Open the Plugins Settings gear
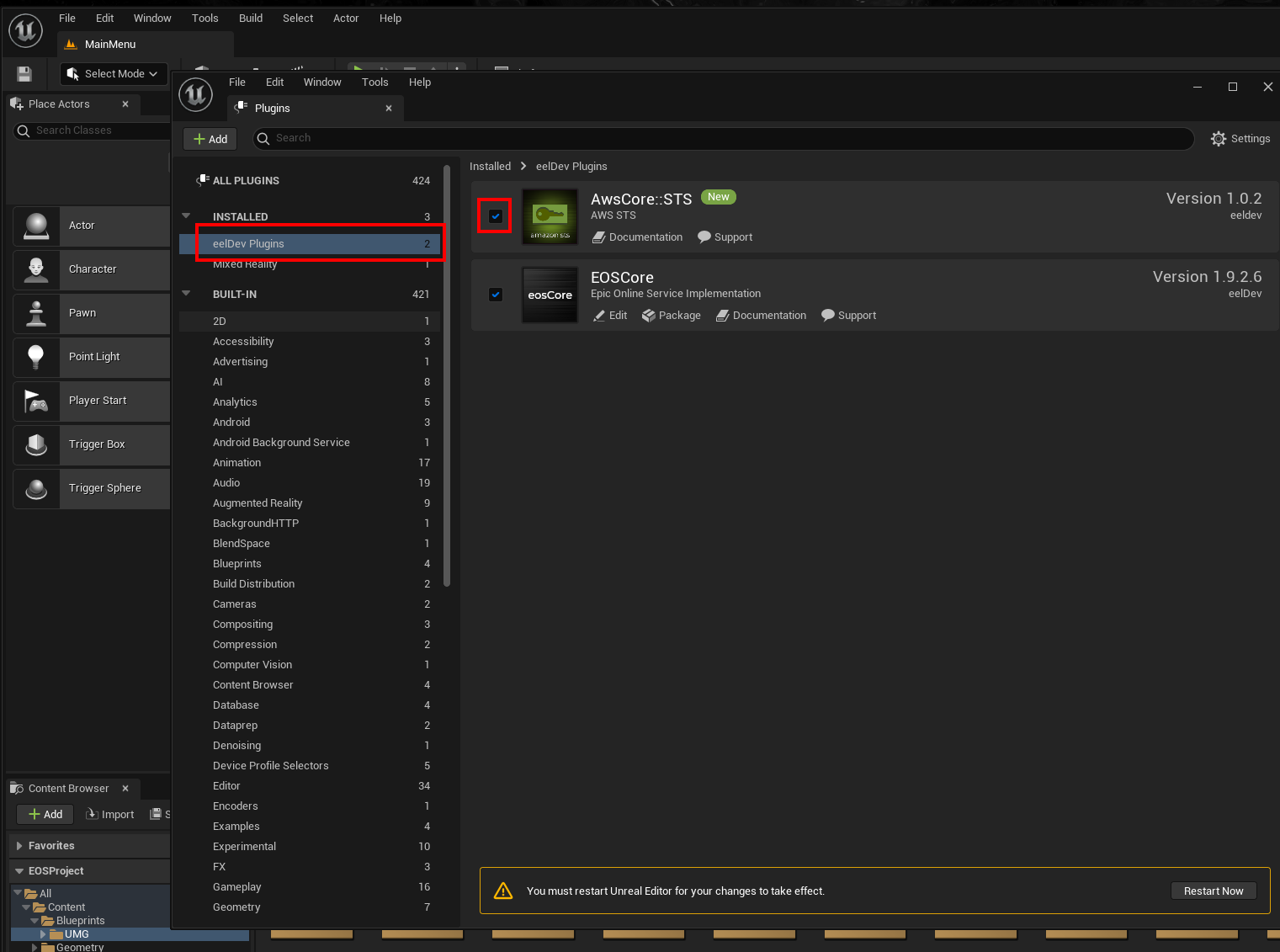The image size is (1280, 952). [x=1218, y=139]
